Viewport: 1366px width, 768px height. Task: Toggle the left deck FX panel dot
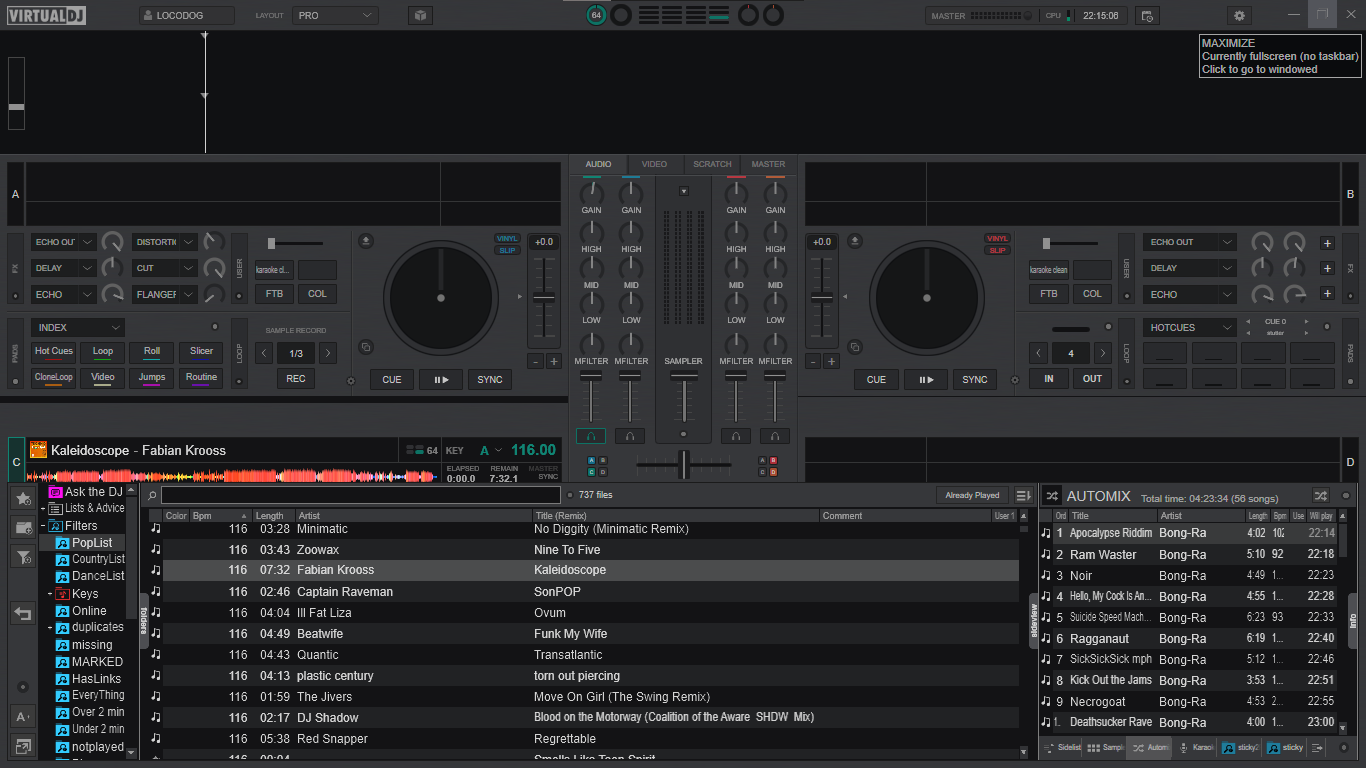click(x=15, y=297)
